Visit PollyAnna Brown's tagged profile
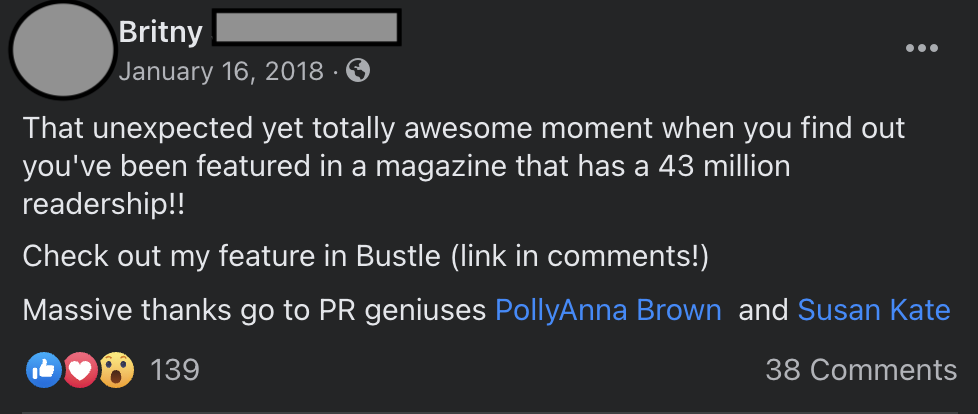Image resolution: width=978 pixels, height=414 pixels. click(x=608, y=310)
